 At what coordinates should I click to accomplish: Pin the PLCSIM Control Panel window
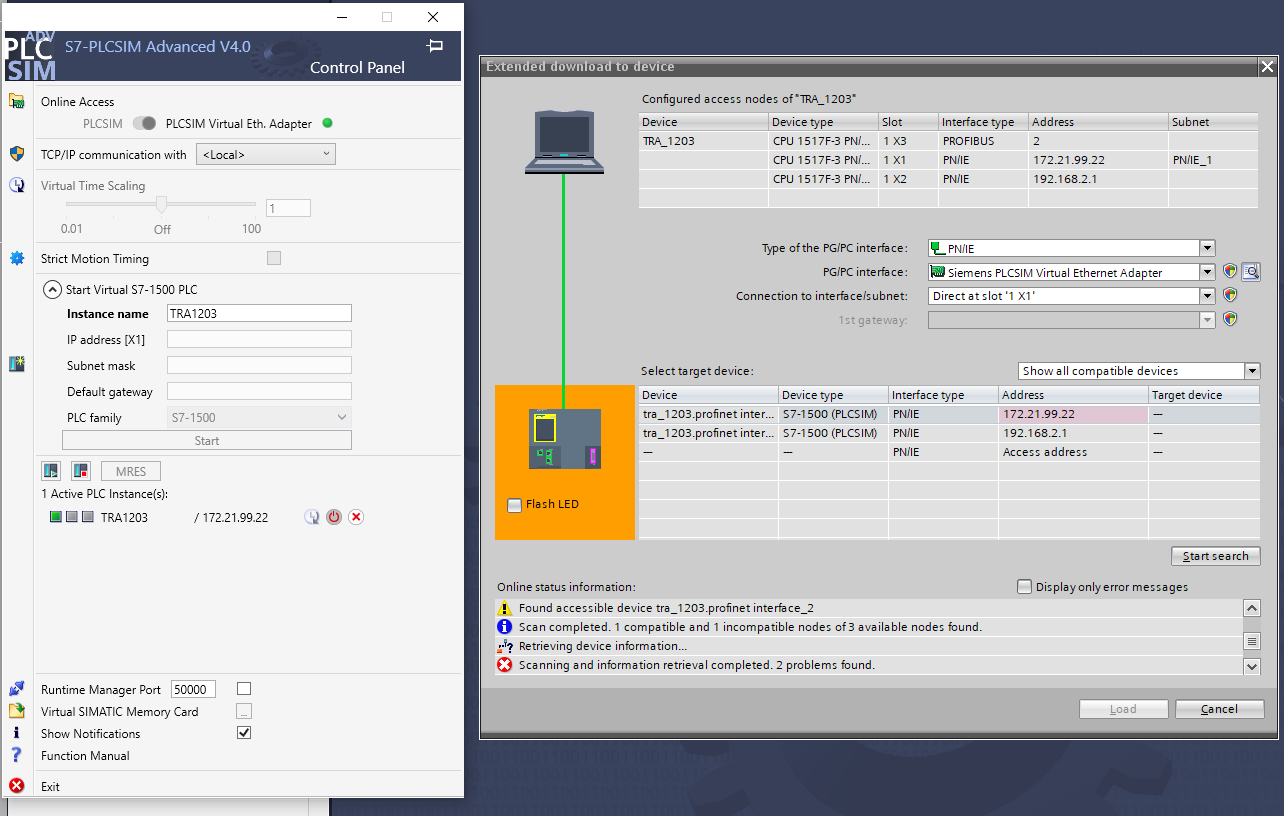(x=435, y=46)
